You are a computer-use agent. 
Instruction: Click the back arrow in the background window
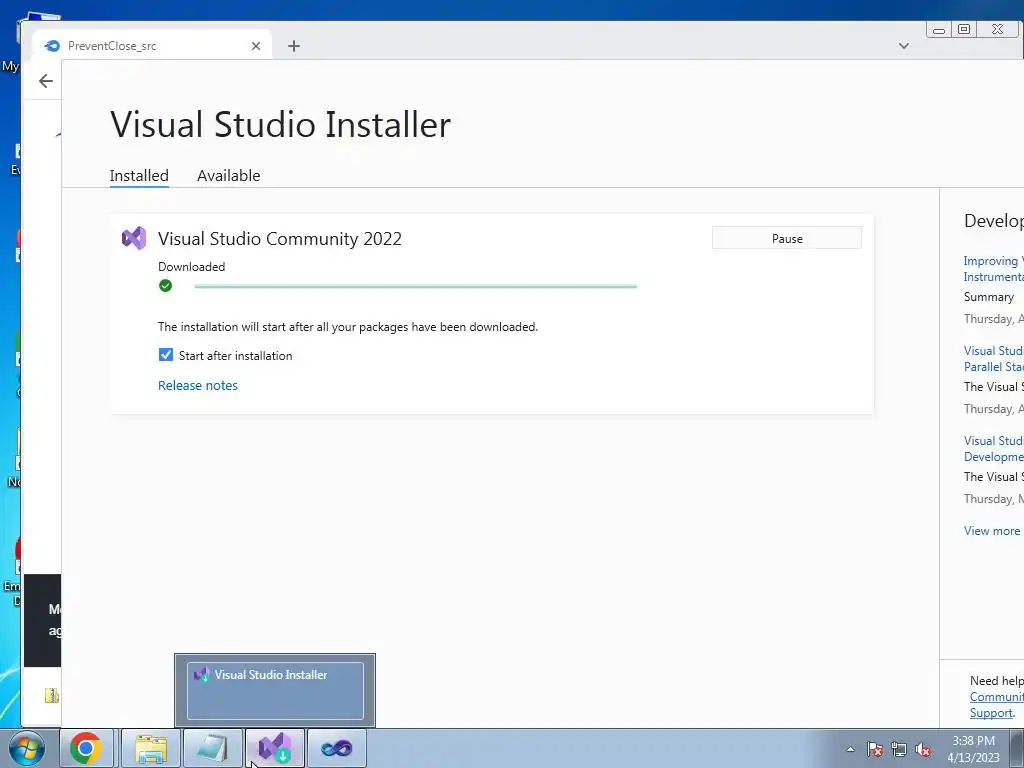click(46, 81)
